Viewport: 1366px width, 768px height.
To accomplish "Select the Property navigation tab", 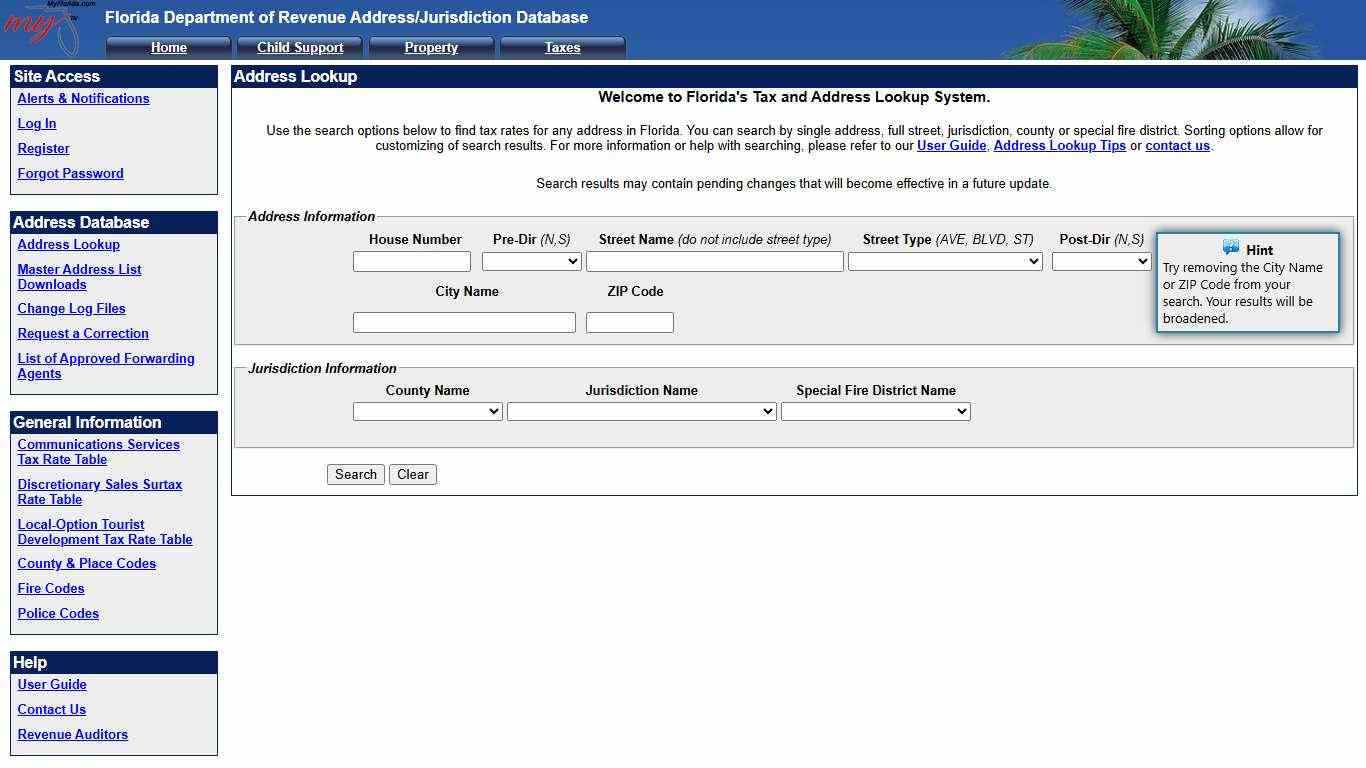I will tap(431, 47).
